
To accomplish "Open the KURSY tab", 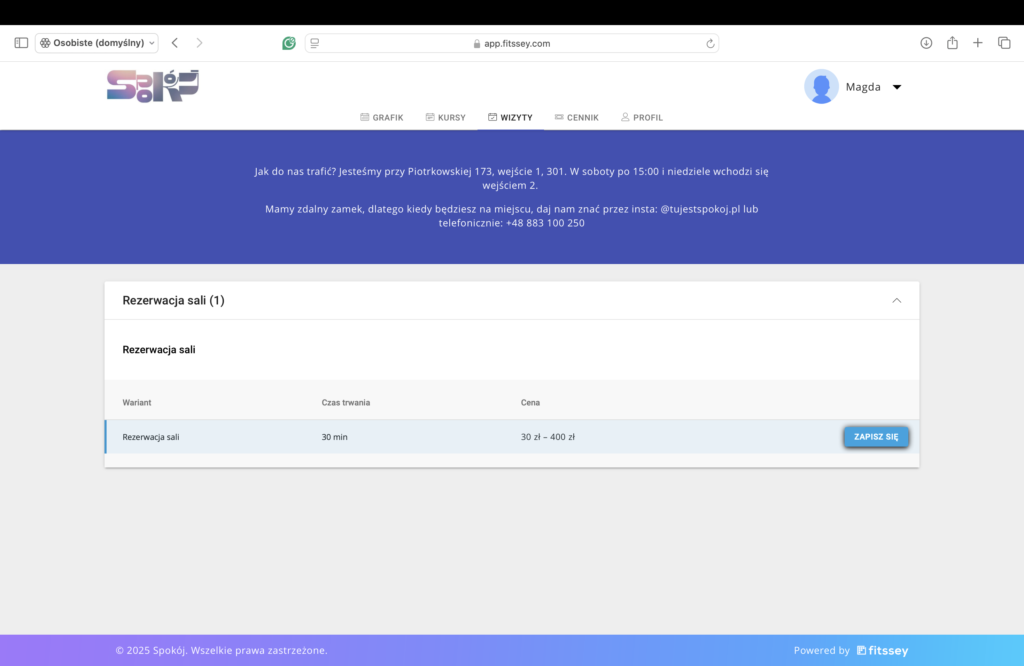I will coord(445,118).
